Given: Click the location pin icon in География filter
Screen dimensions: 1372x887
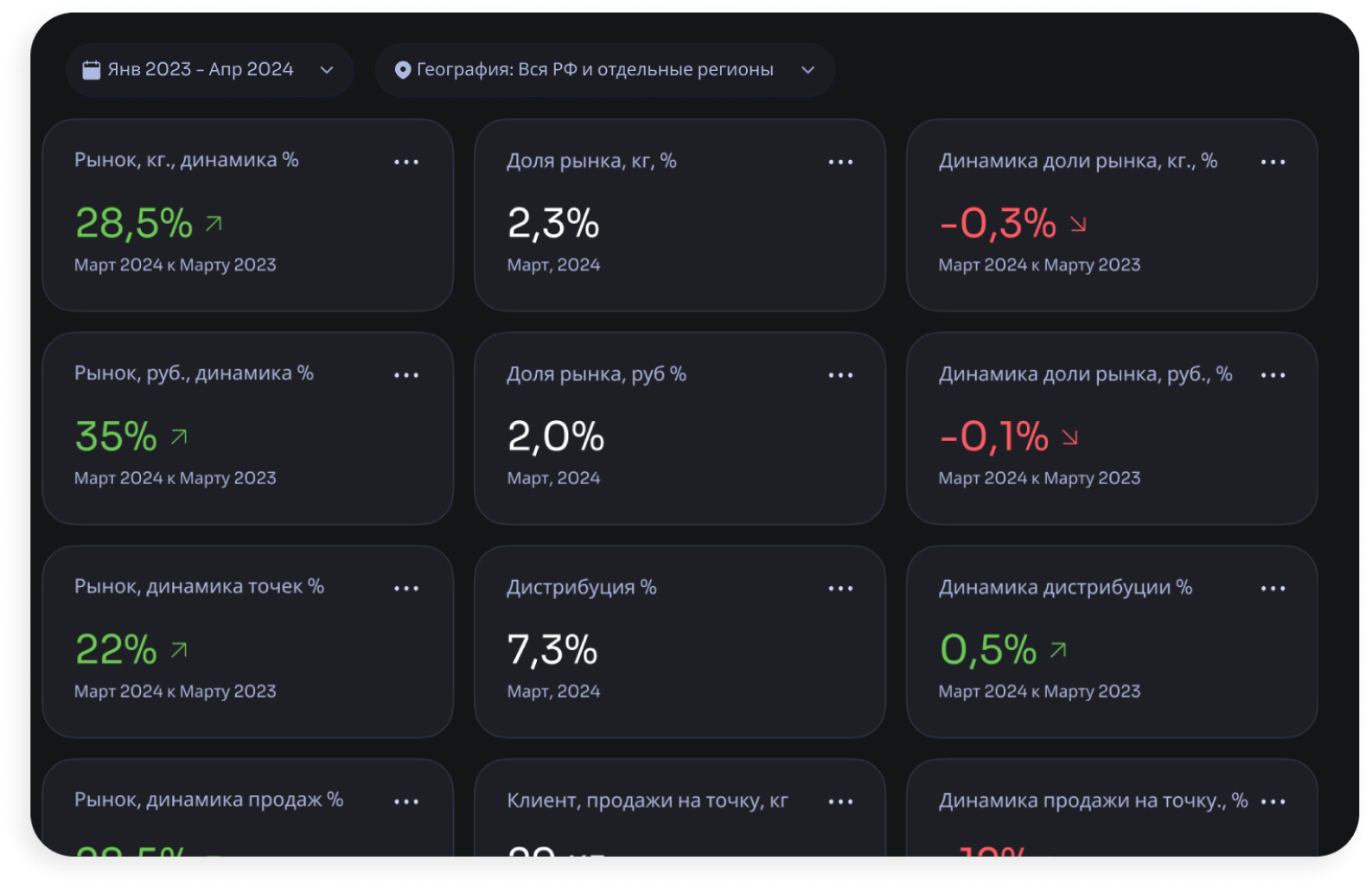Looking at the screenshot, I should [x=402, y=70].
